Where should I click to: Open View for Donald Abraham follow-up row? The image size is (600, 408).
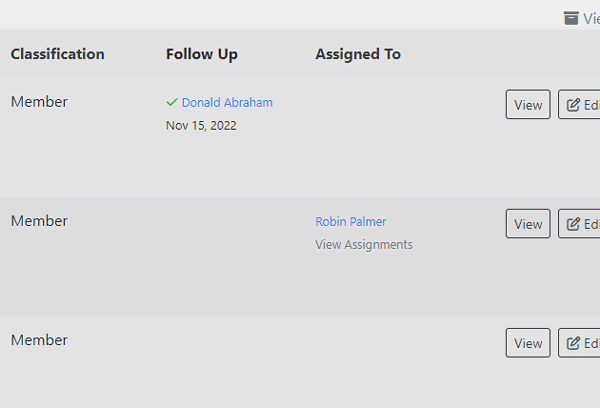click(x=528, y=104)
